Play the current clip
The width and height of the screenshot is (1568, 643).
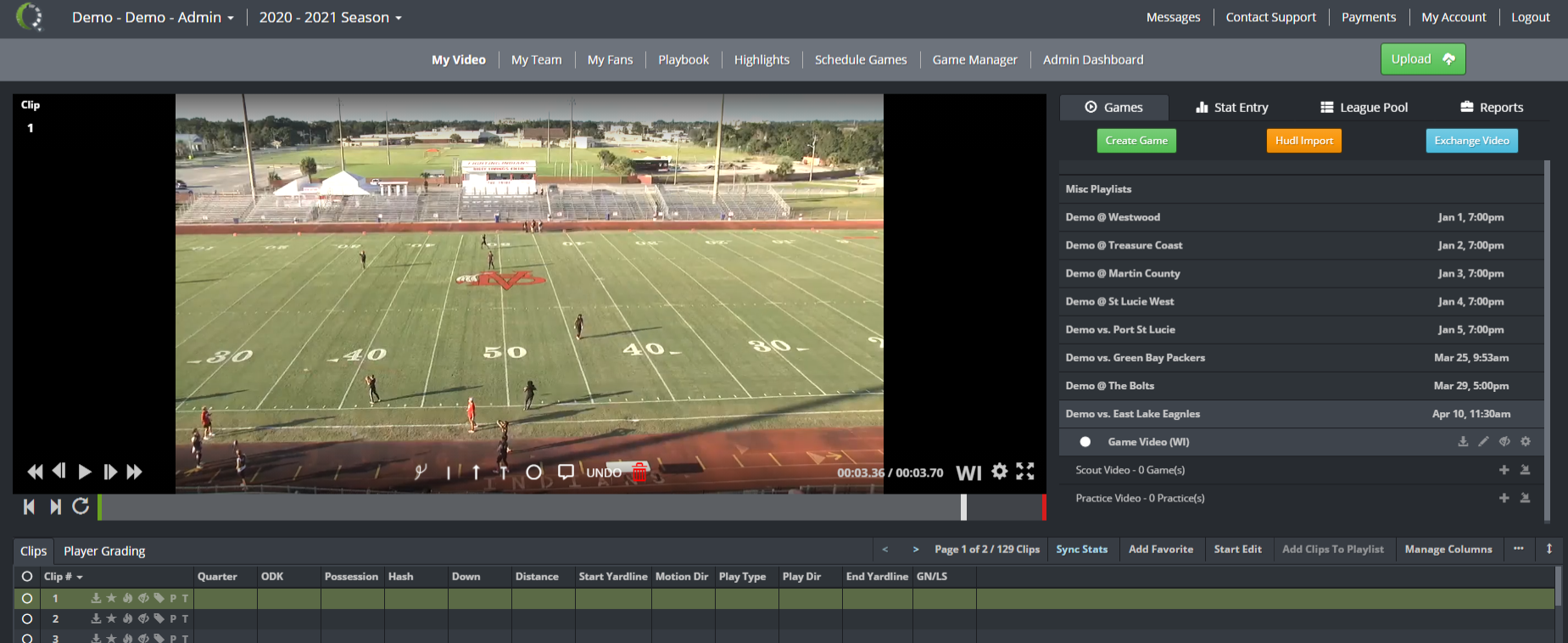pyautogui.click(x=85, y=472)
